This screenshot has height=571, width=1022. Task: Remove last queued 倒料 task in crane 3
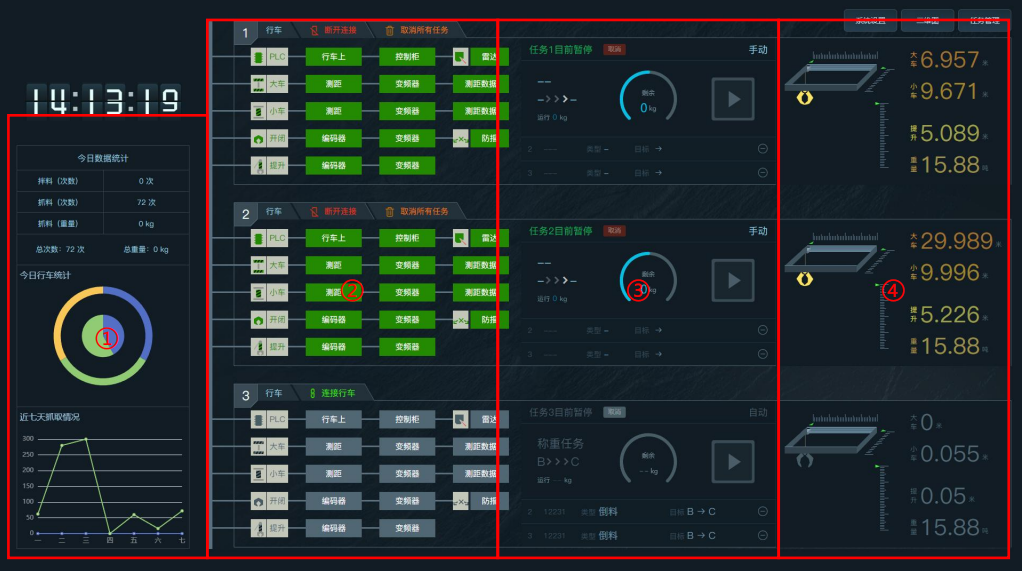(763, 536)
